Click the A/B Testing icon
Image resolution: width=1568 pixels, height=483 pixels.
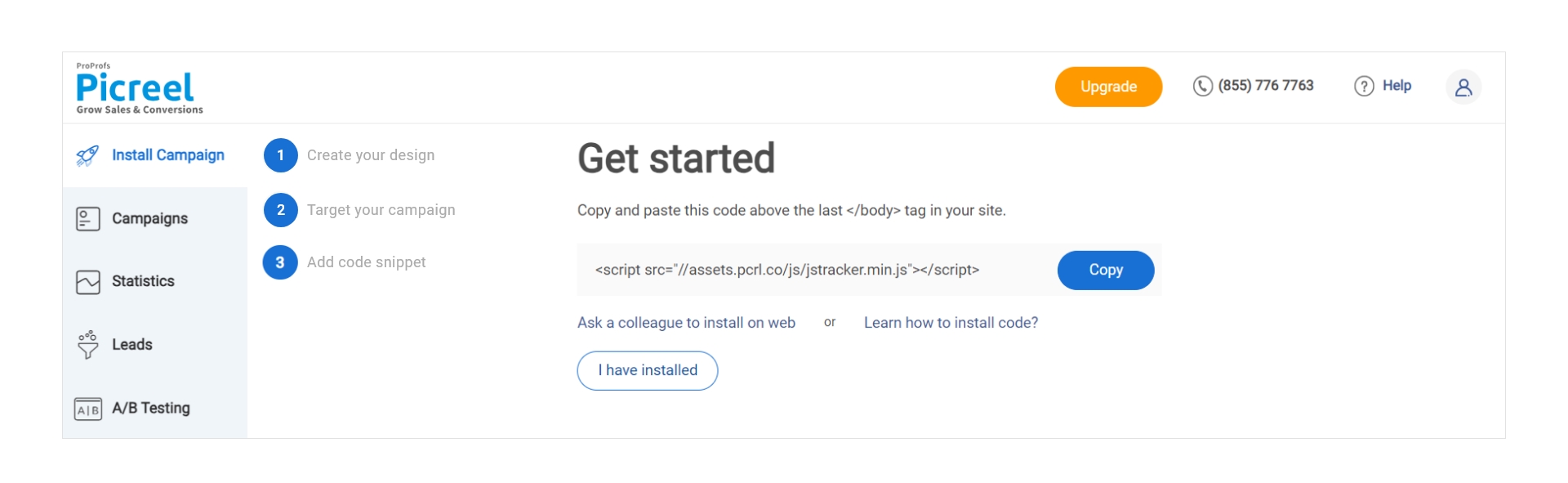[87, 409]
